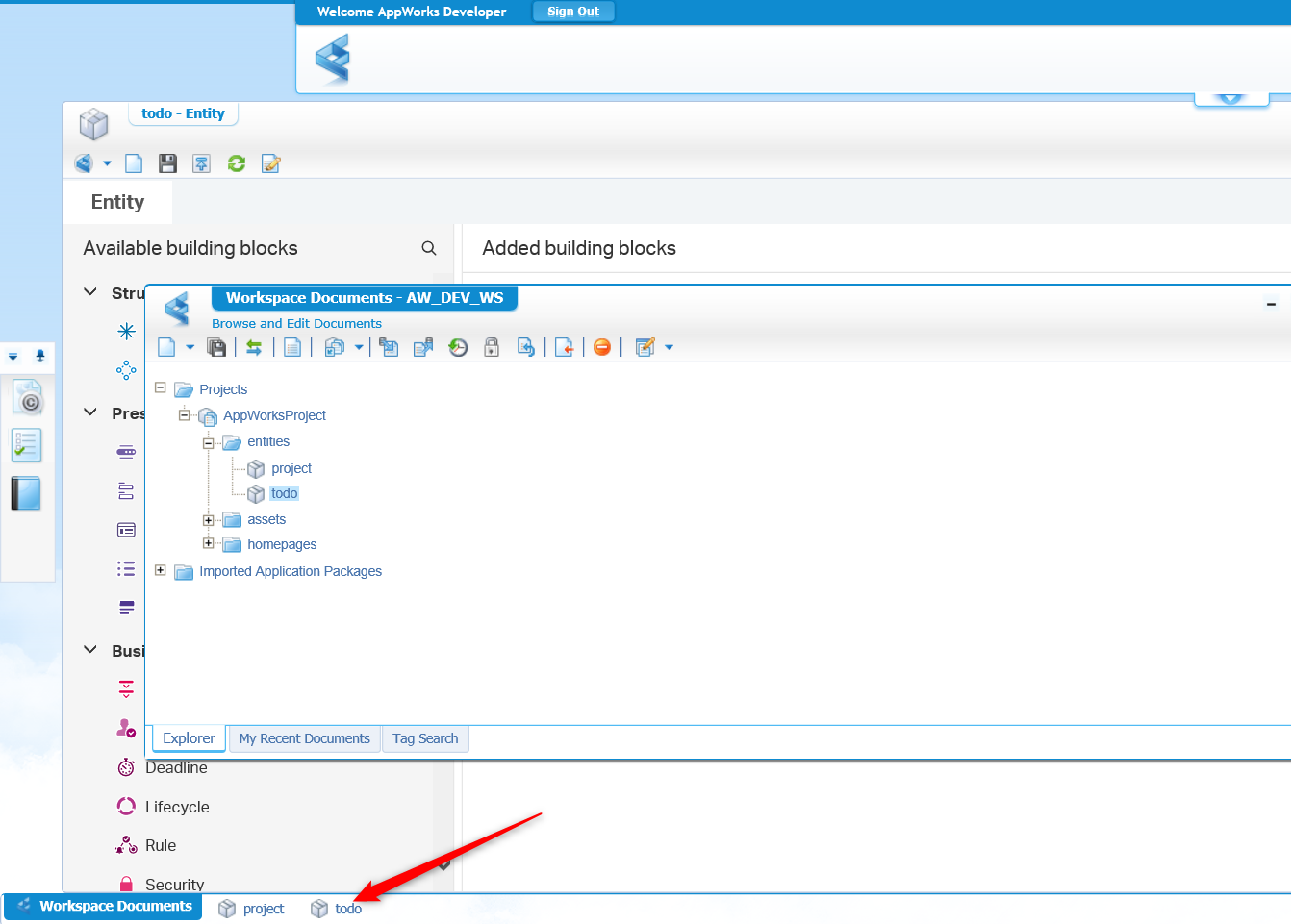The width and height of the screenshot is (1291, 924).
Task: Click the notepad-and-pencil icon in entity toolbar
Action: (271, 163)
